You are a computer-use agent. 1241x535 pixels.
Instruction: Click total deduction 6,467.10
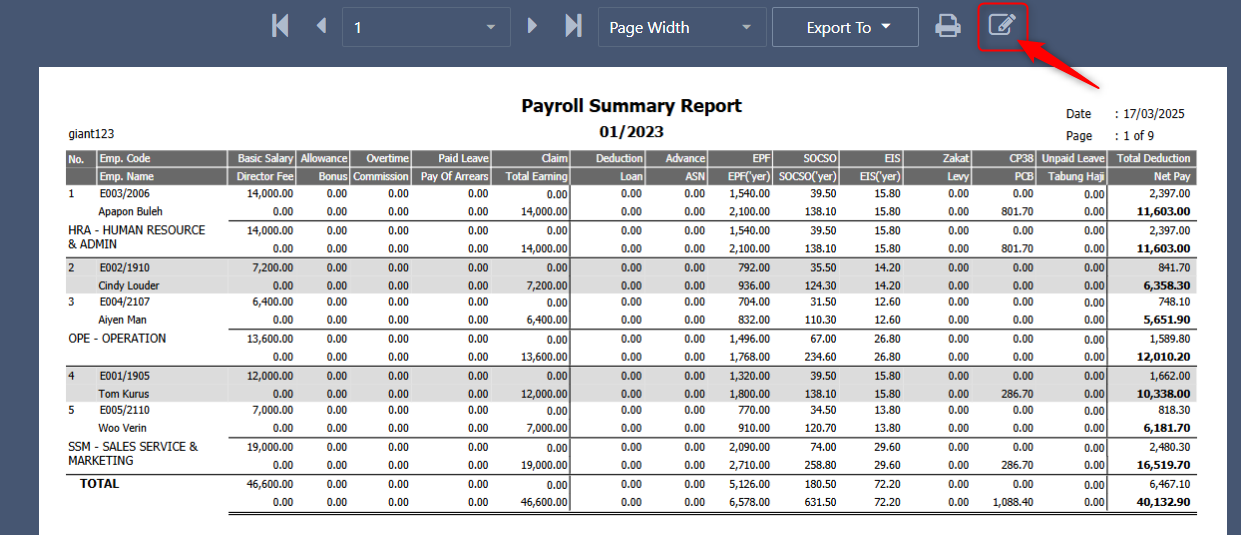click(x=1171, y=484)
